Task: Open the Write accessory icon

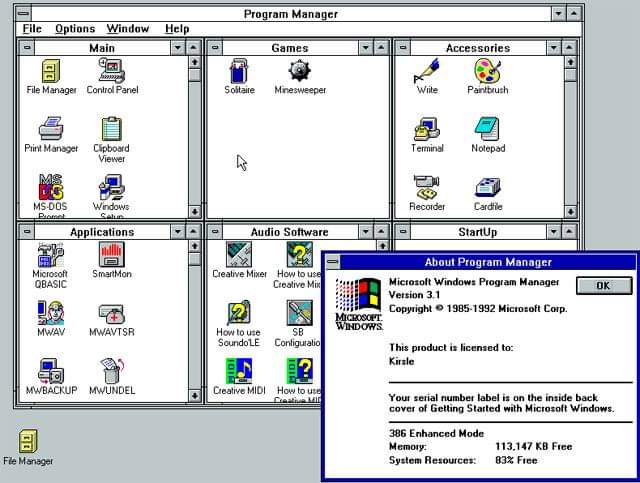Action: pos(427,77)
